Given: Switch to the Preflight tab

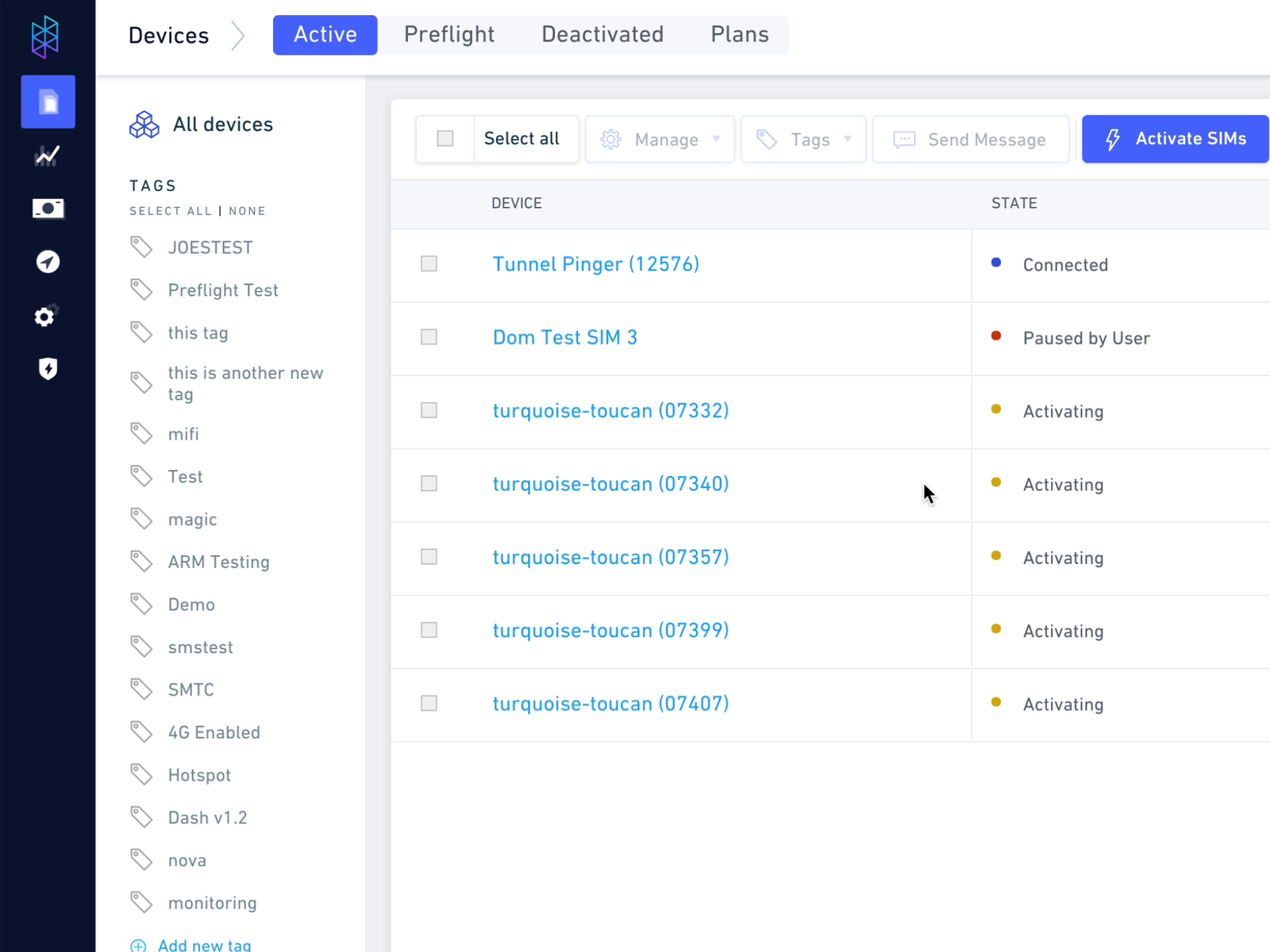Looking at the screenshot, I should click(x=449, y=35).
